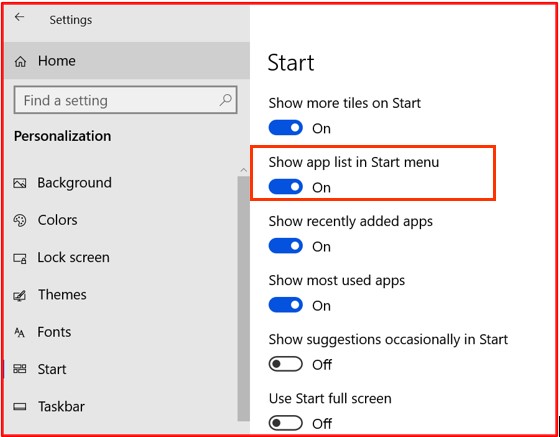Switch off Show most used apps

tap(285, 305)
